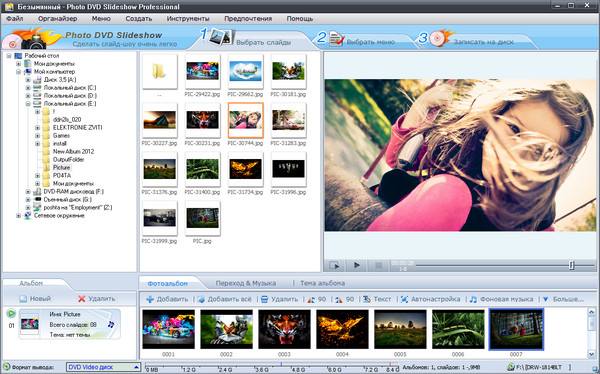Click the preview Play button
Viewport: 600px width, 374px height.
pyautogui.click(x=357, y=265)
